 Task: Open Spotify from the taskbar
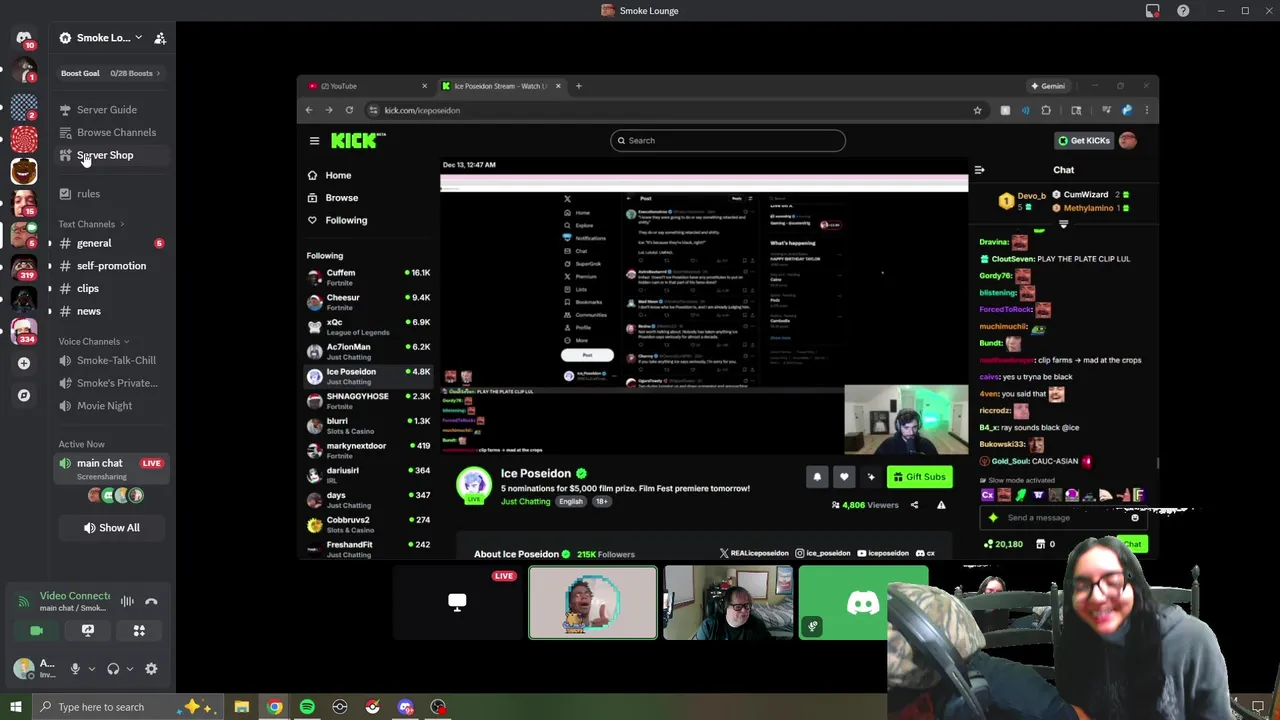(307, 707)
